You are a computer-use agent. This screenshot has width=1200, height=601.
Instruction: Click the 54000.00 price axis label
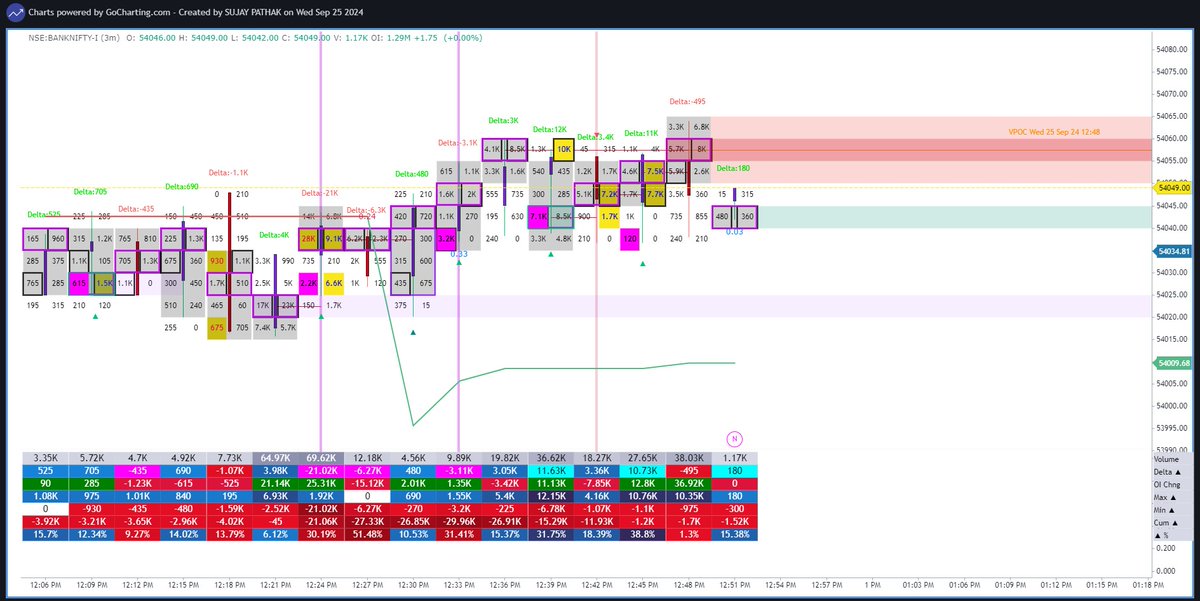(x=1172, y=406)
